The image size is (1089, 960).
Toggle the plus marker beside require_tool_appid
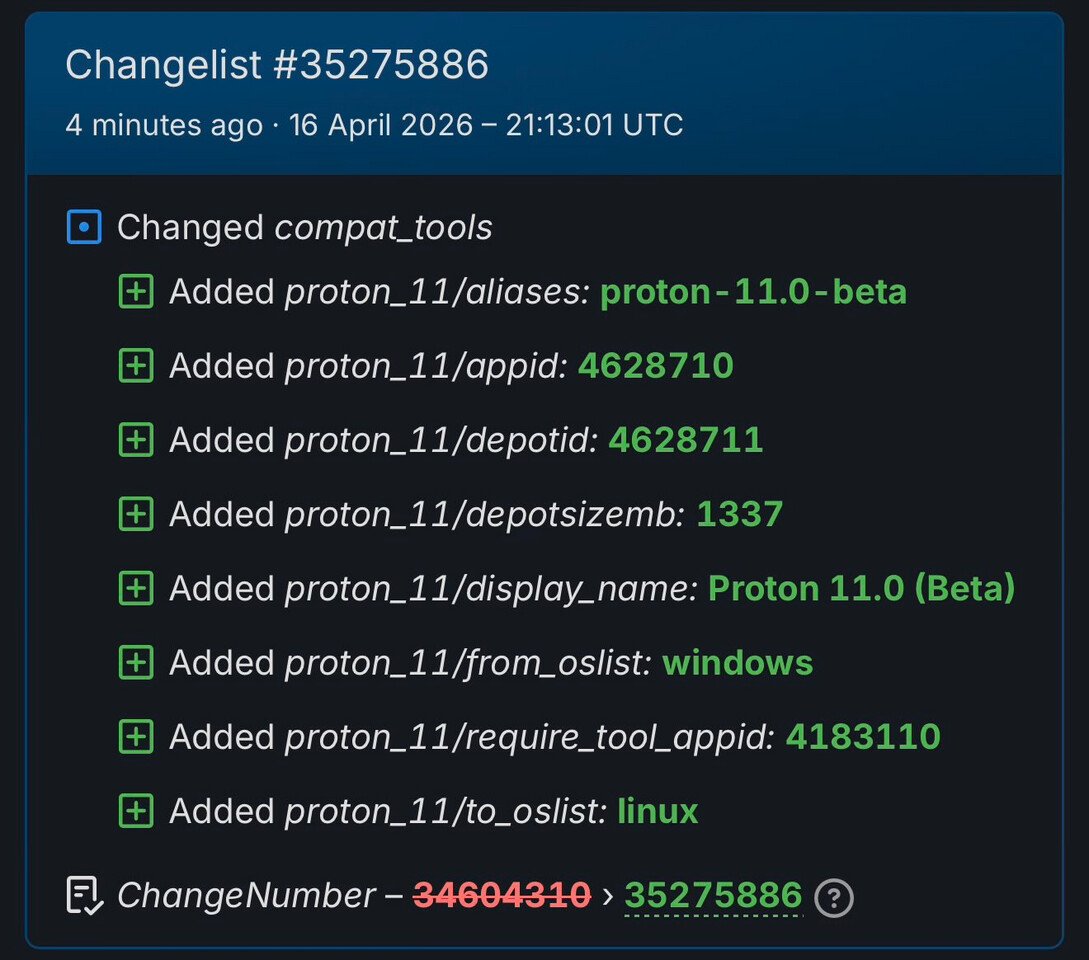[x=135, y=736]
